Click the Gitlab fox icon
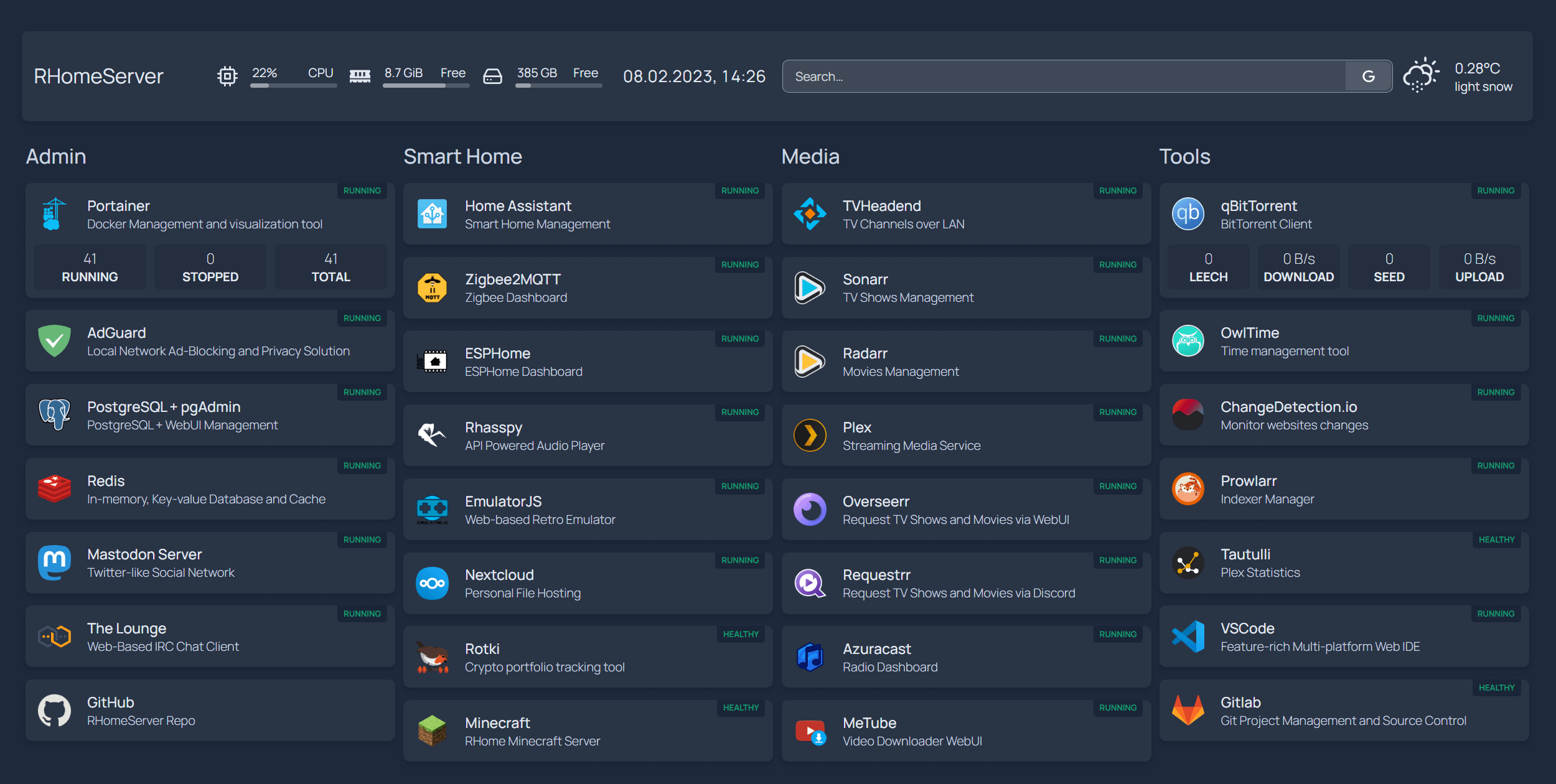Image resolution: width=1556 pixels, height=784 pixels. (1188, 711)
